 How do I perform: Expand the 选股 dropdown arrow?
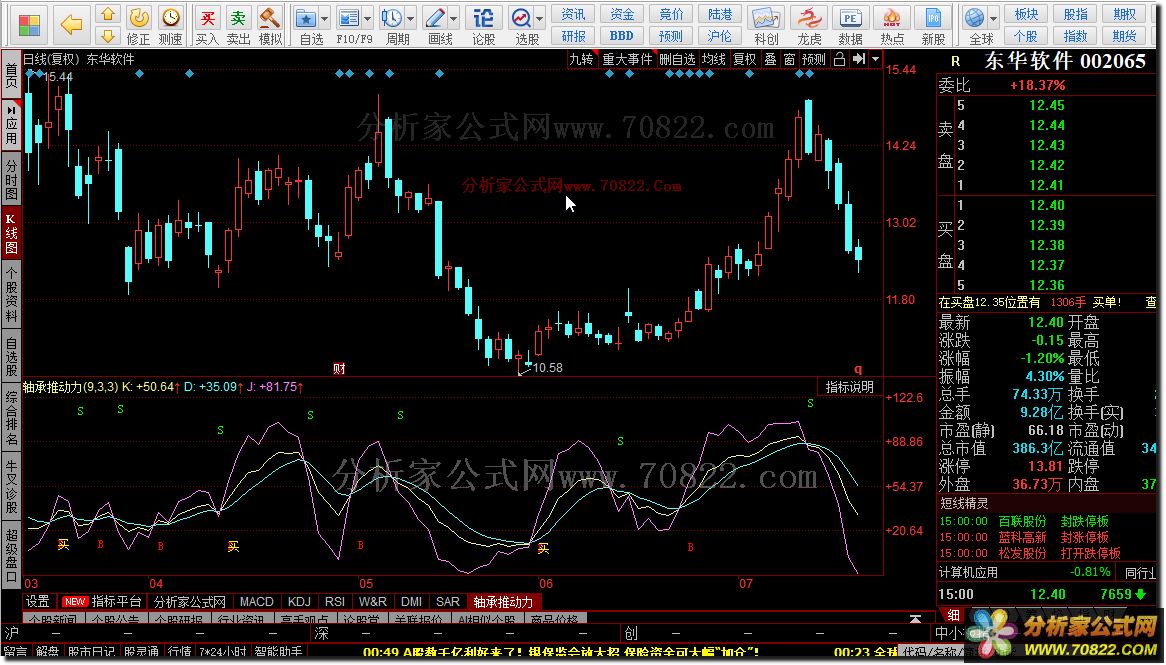click(540, 19)
